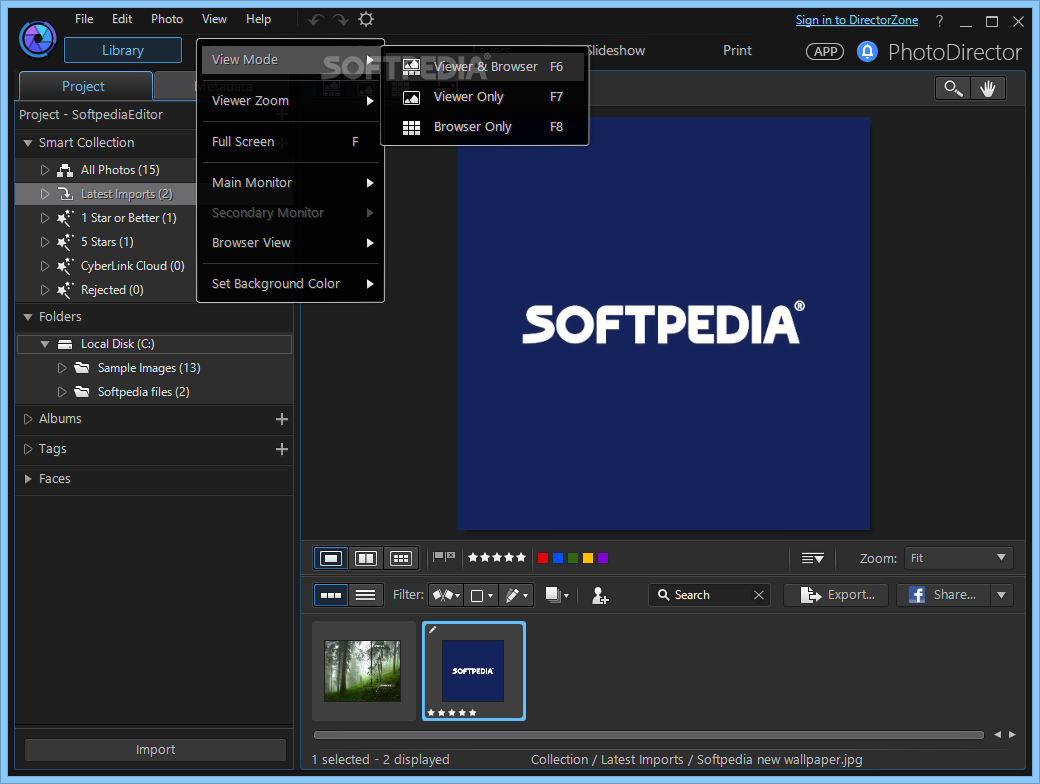The height and width of the screenshot is (784, 1040).
Task: Open the Main Monitor submenu
Action: click(x=291, y=183)
